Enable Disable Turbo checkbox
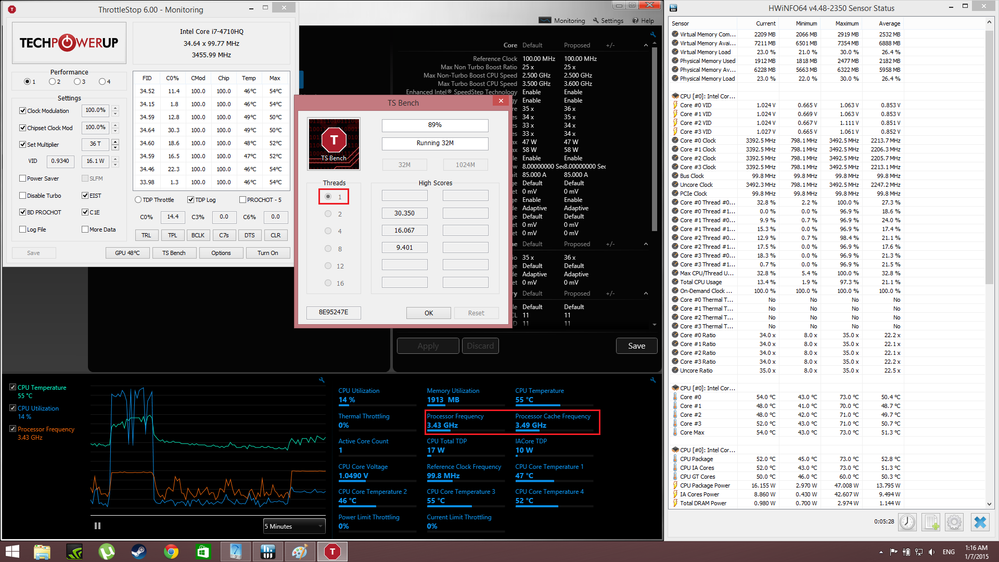Viewport: 999px width, 562px height. coord(23,196)
